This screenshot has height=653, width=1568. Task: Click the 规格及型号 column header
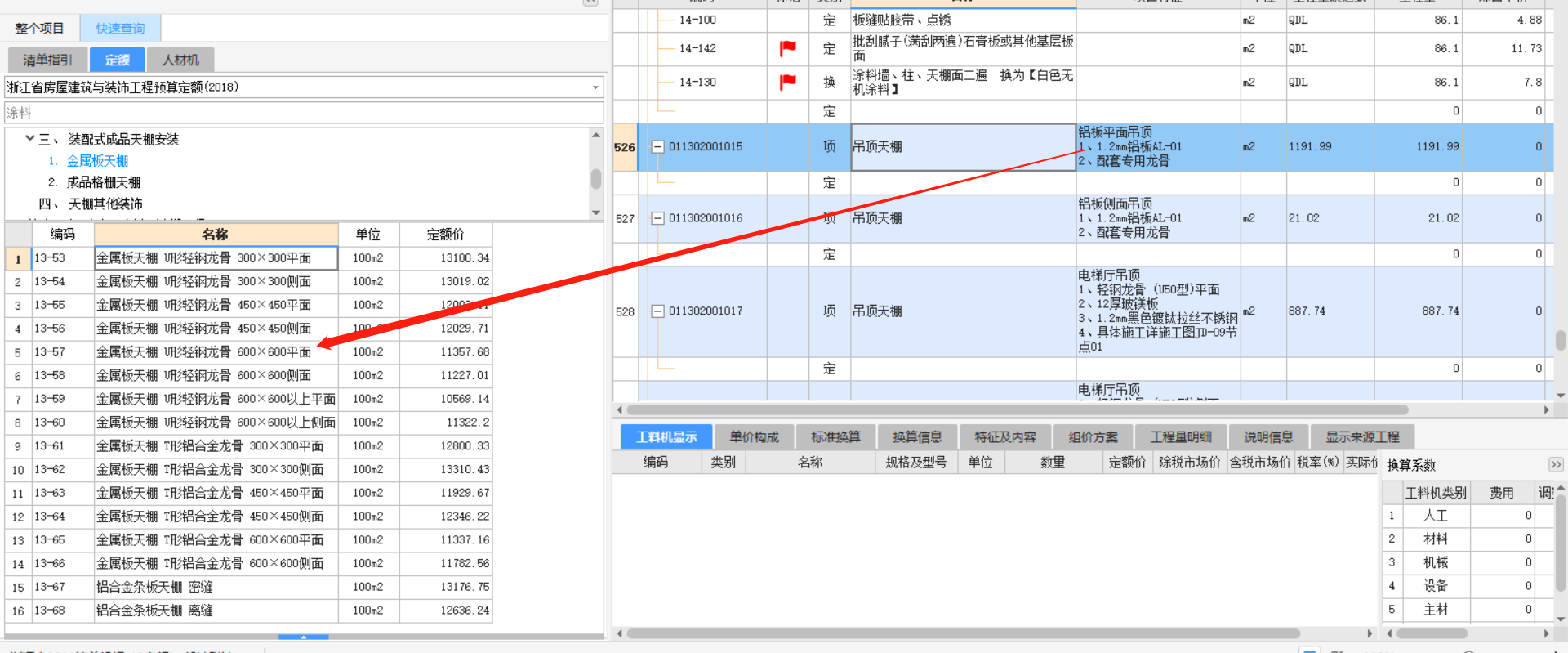pos(915,463)
